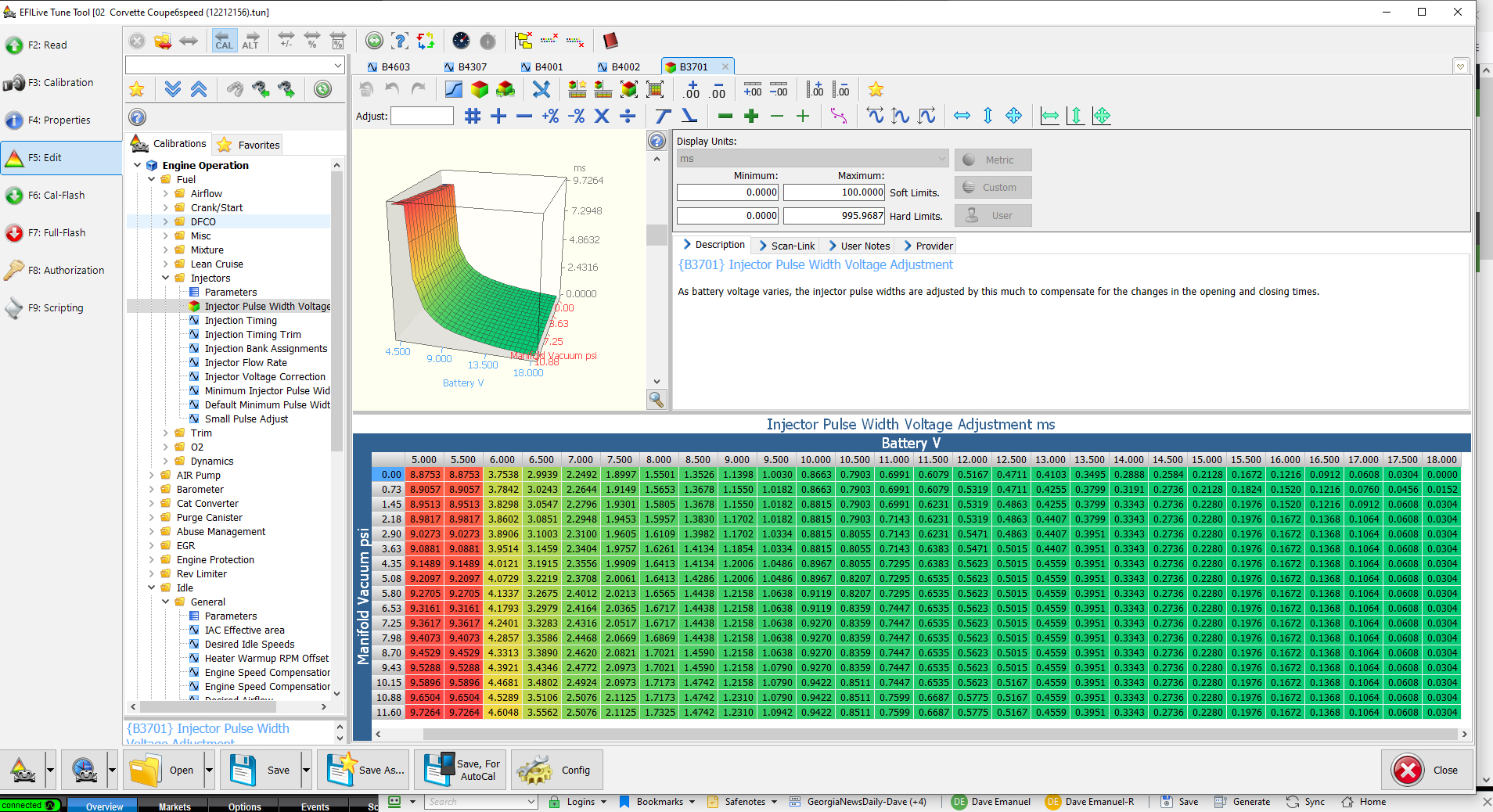Click the F6: Cal-Flash sidebar icon
The image size is (1493, 812).
[x=14, y=196]
